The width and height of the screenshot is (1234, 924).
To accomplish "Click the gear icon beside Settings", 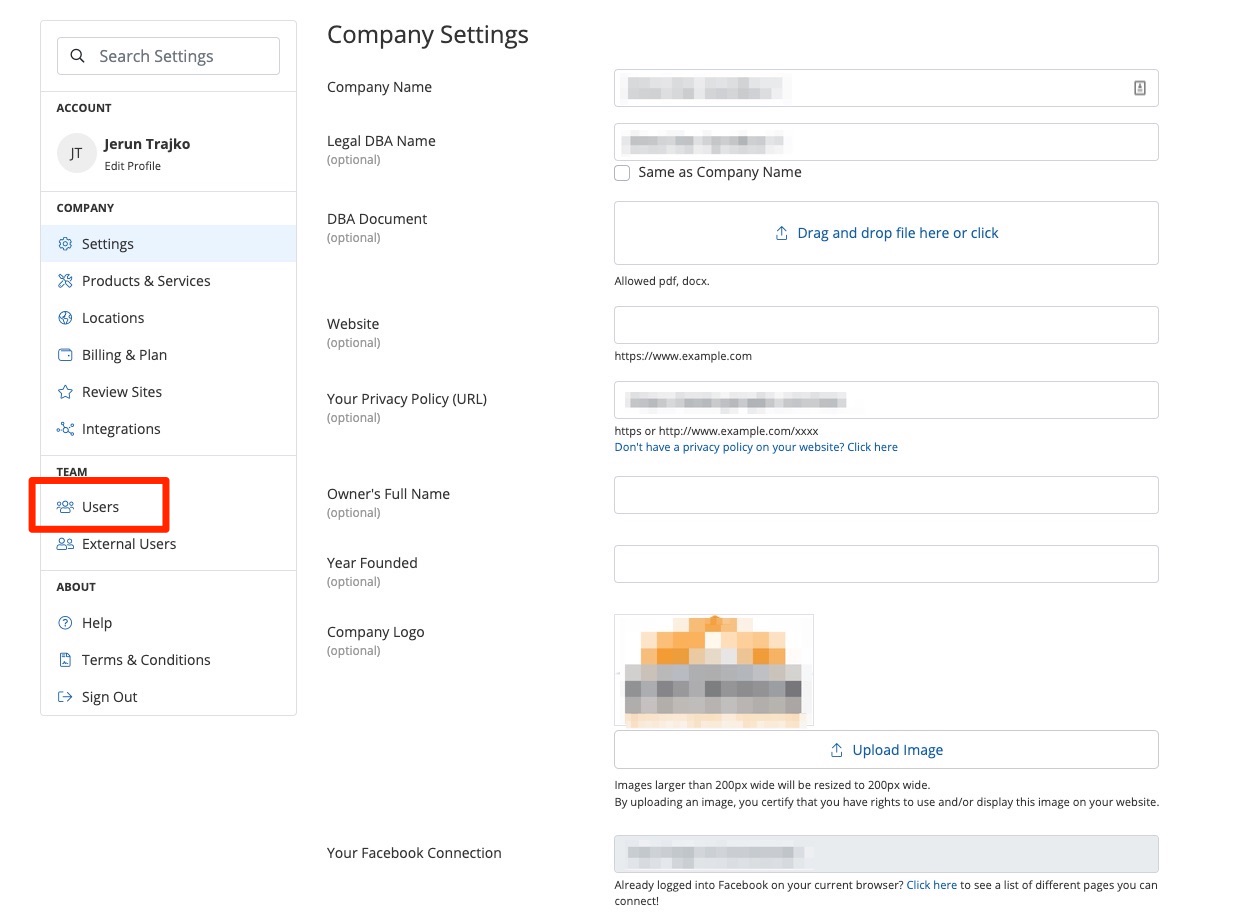I will coord(65,244).
